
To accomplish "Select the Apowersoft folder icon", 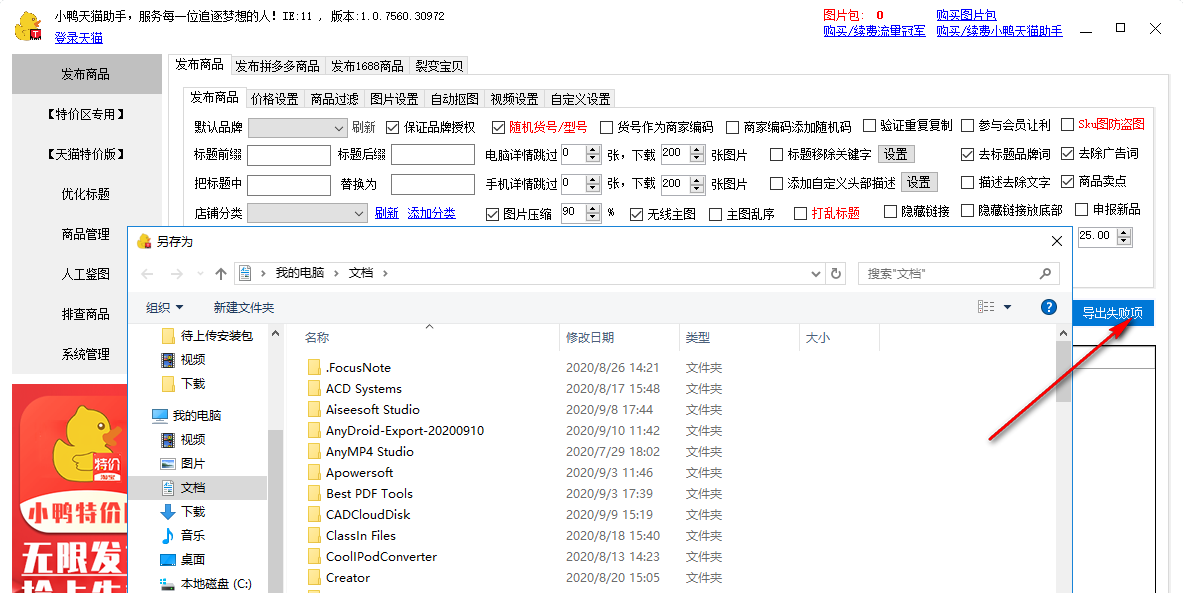I will point(315,474).
